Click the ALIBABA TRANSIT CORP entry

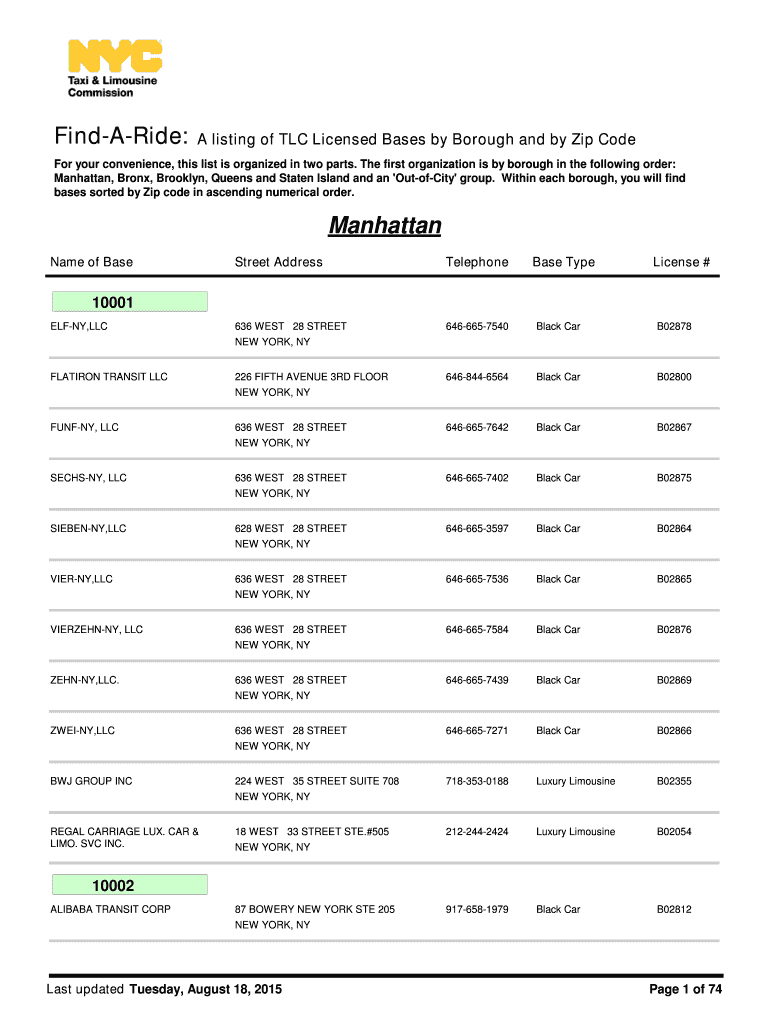click(110, 909)
